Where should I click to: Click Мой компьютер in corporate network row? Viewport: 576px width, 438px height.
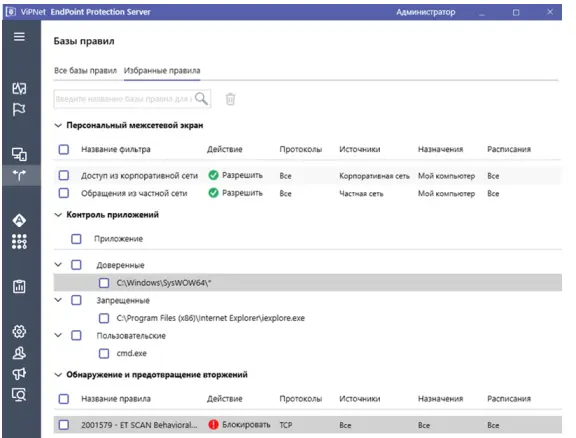(x=446, y=176)
